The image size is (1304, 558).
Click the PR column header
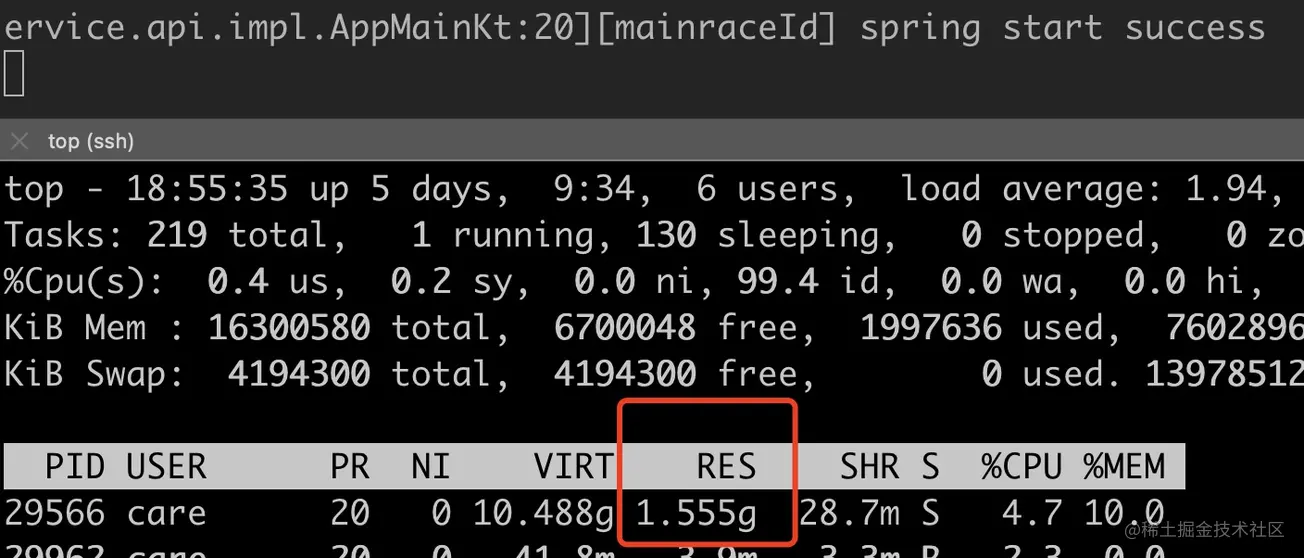click(x=350, y=466)
